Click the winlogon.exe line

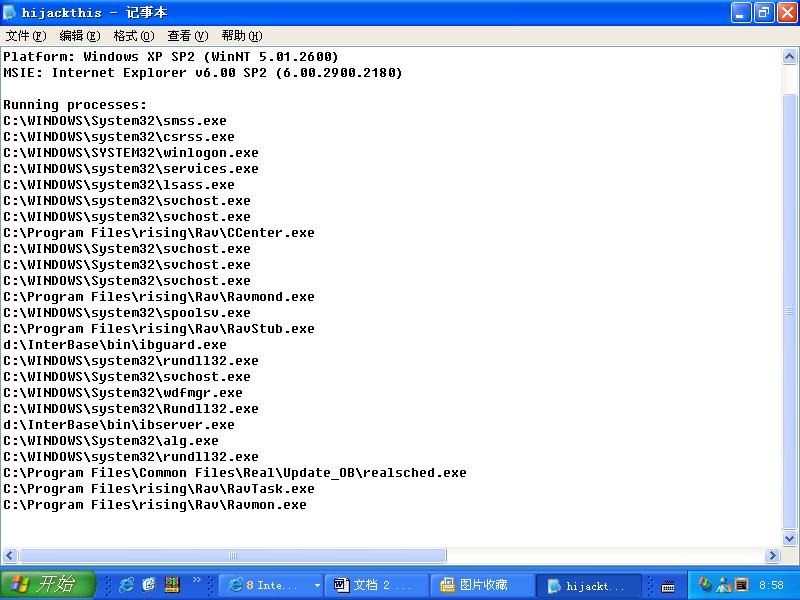coord(131,153)
